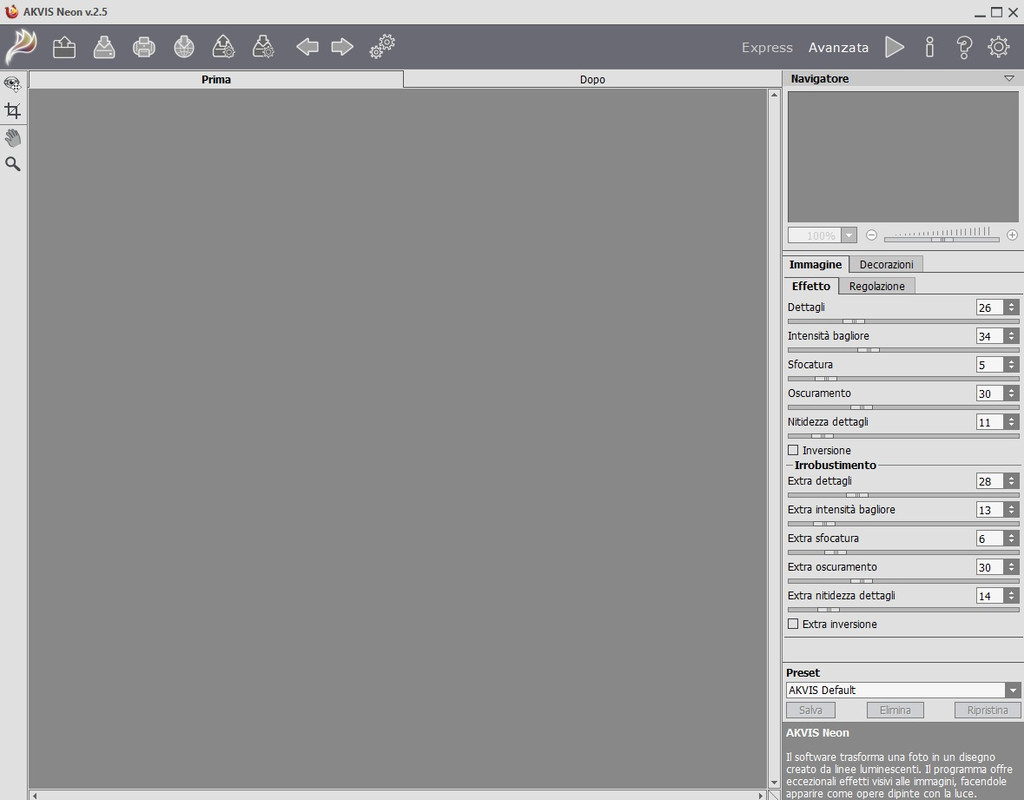
Task: Click the Intensità bagliore stepper arrows
Action: pos(1012,336)
